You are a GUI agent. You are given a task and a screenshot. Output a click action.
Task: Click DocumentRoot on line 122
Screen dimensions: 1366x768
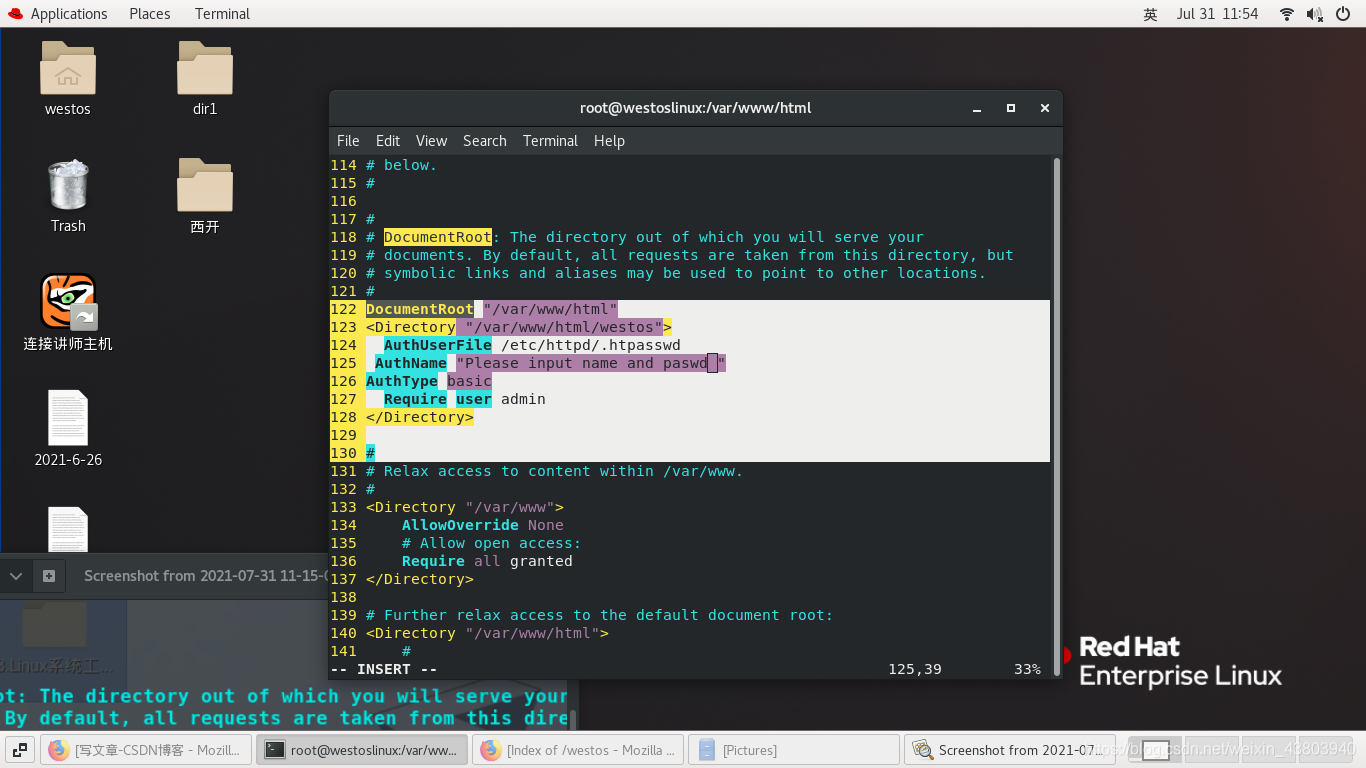pos(420,309)
